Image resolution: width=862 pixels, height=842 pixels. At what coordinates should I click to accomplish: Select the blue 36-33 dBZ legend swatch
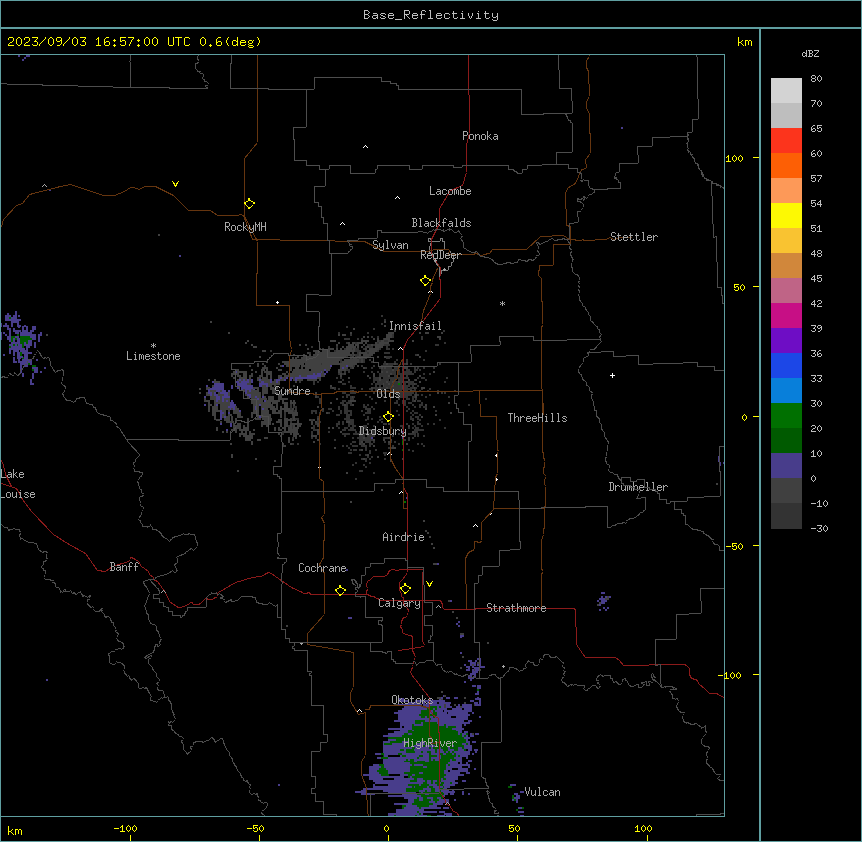point(786,365)
